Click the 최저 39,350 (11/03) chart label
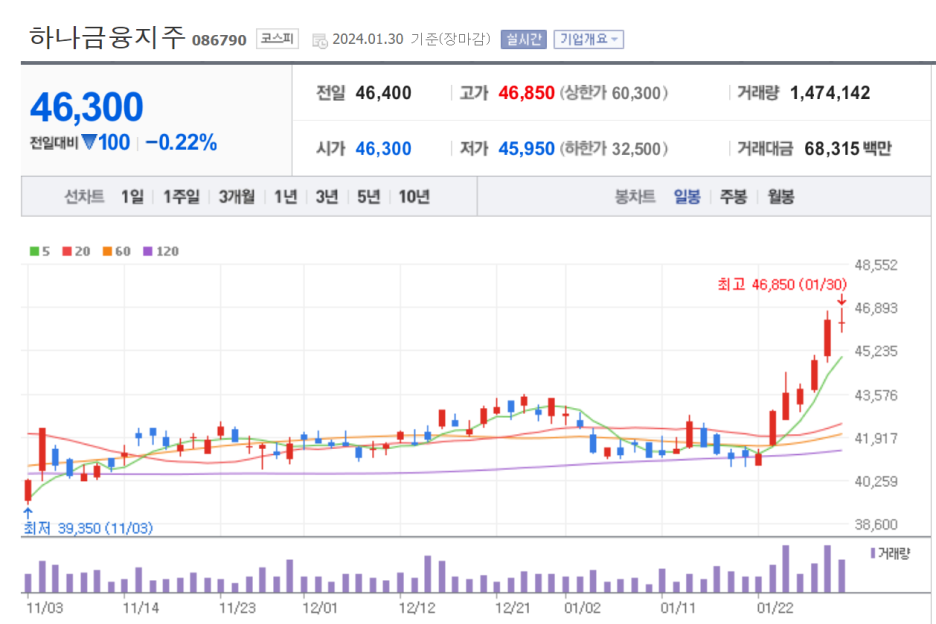936x624 pixels. click(88, 528)
